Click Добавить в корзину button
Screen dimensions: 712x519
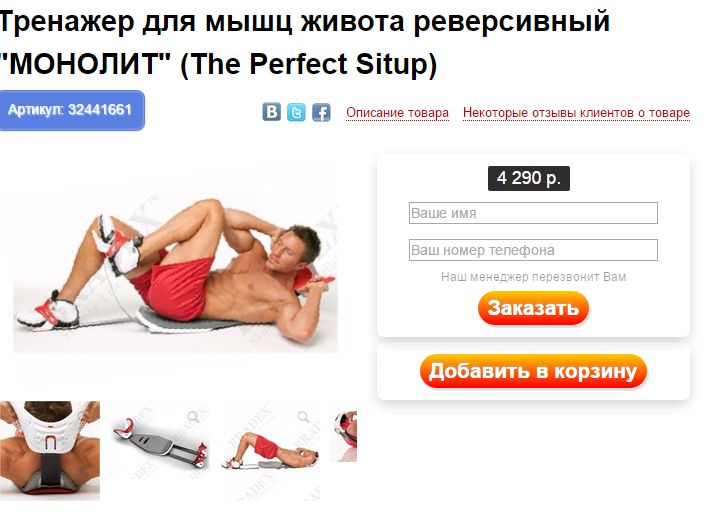533,371
